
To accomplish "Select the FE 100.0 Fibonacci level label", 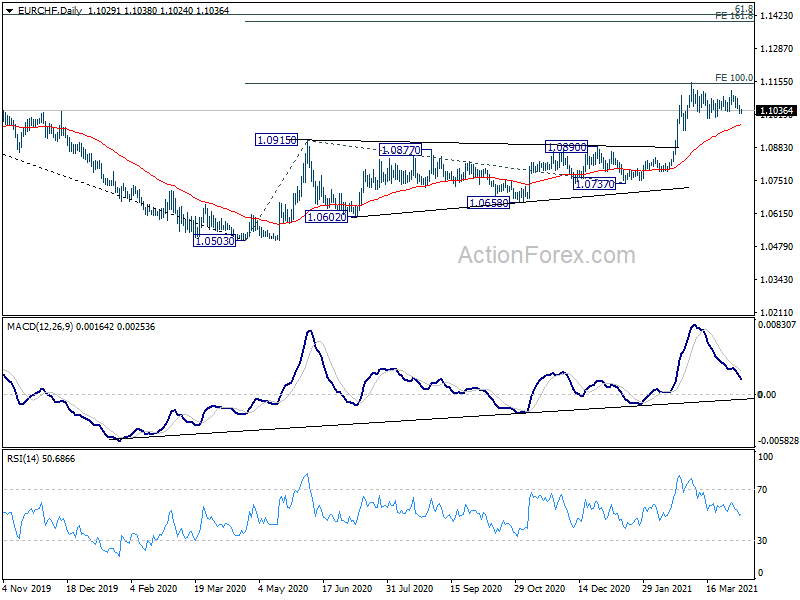I will click(734, 78).
